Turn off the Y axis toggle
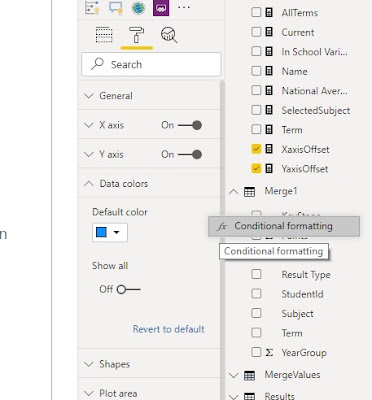This screenshot has height=400, width=372. tap(190, 154)
